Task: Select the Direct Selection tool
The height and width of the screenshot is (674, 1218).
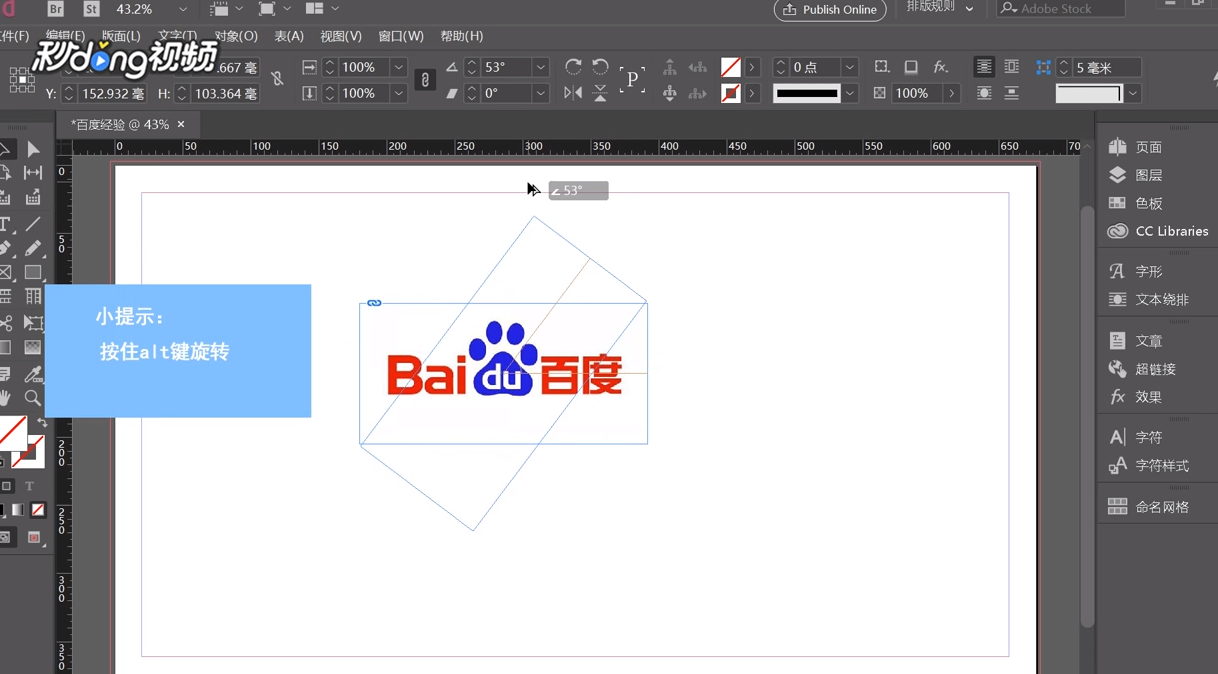Action: pyautogui.click(x=33, y=149)
